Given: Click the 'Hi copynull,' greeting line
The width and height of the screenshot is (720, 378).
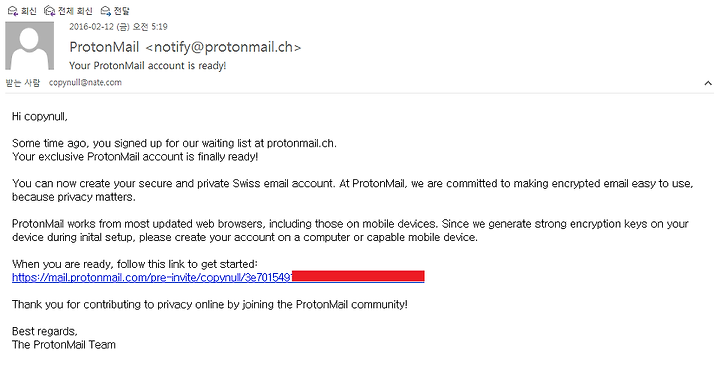Looking at the screenshot, I should pyautogui.click(x=39, y=117).
